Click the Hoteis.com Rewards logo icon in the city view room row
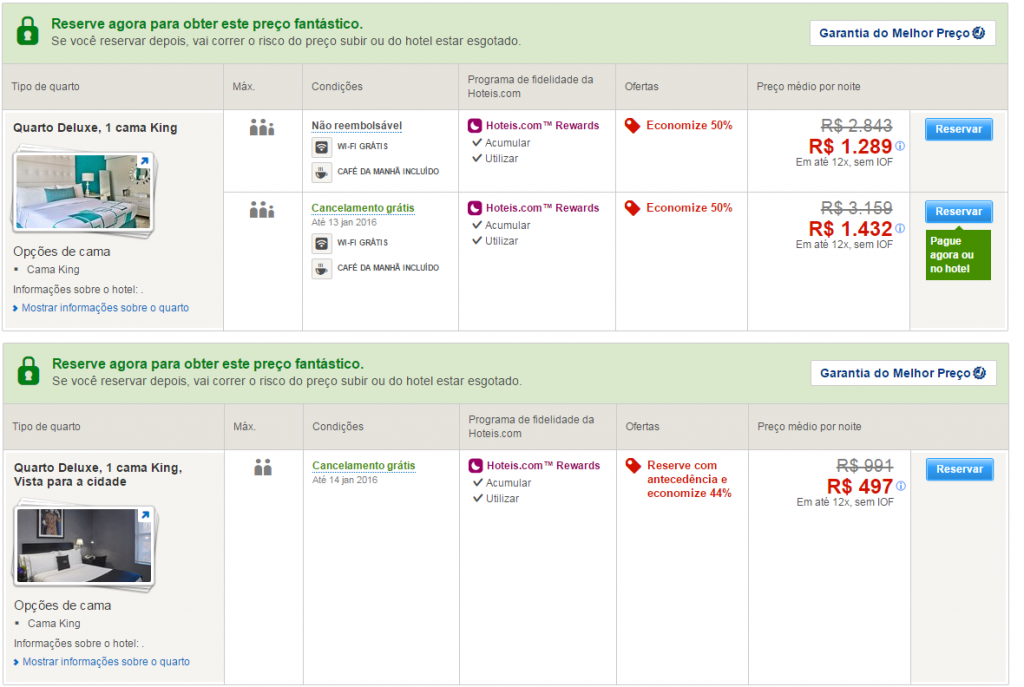1024x687 pixels. [x=475, y=465]
